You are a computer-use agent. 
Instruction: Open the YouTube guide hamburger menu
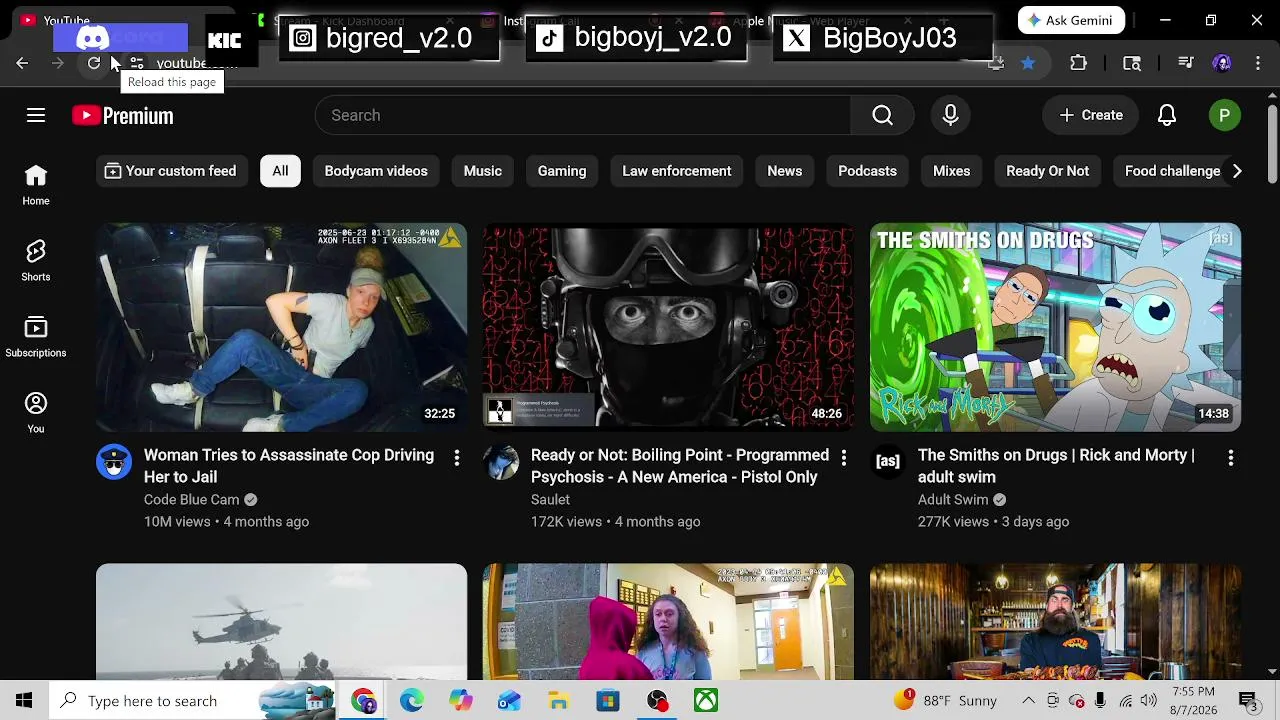(36, 115)
